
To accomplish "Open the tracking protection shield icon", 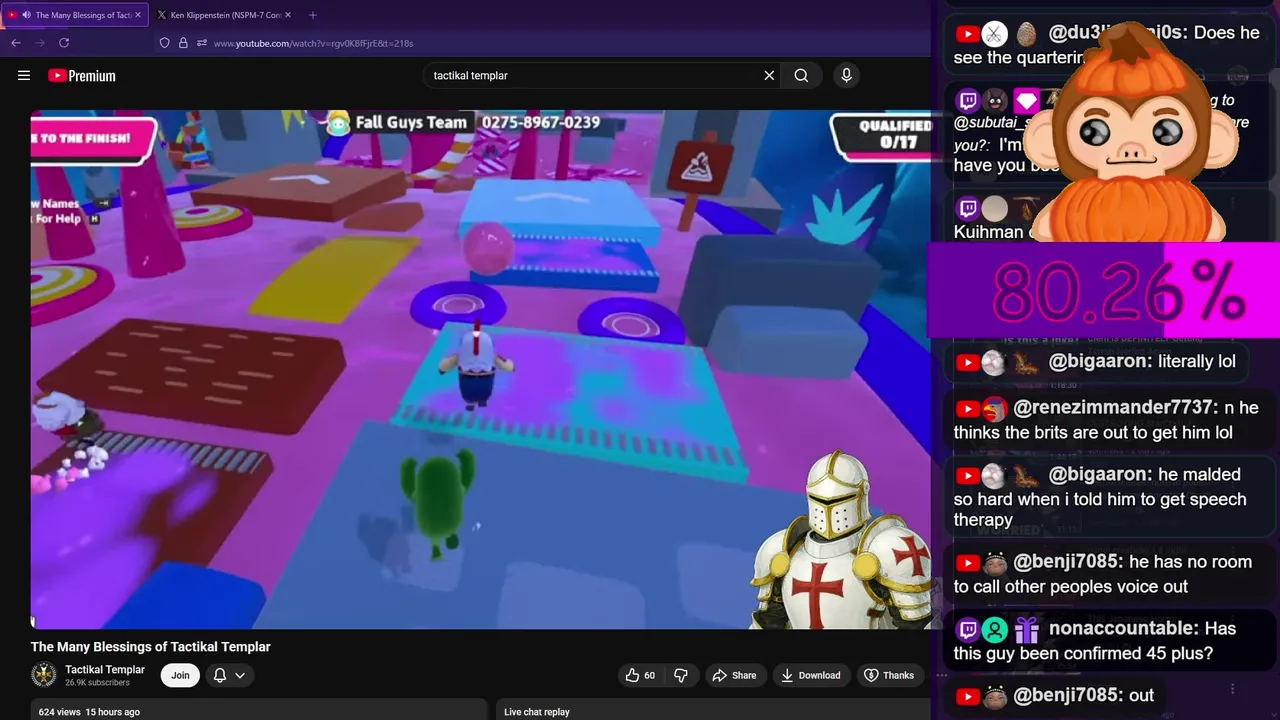I will click(x=164, y=43).
